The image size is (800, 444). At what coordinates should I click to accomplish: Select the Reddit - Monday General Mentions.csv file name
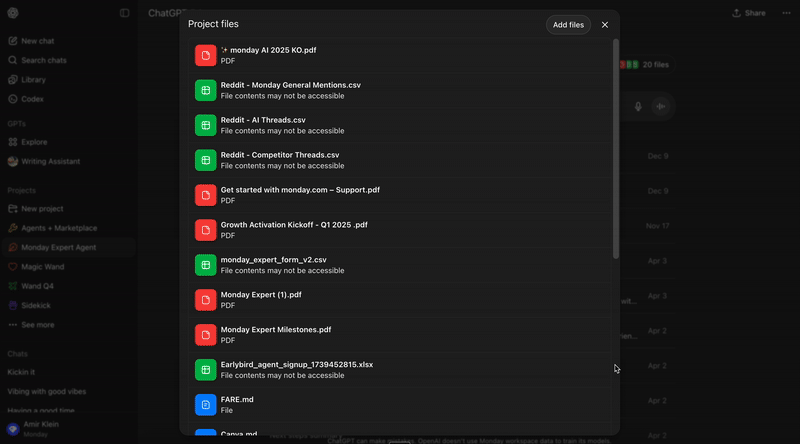pyautogui.click(x=290, y=85)
